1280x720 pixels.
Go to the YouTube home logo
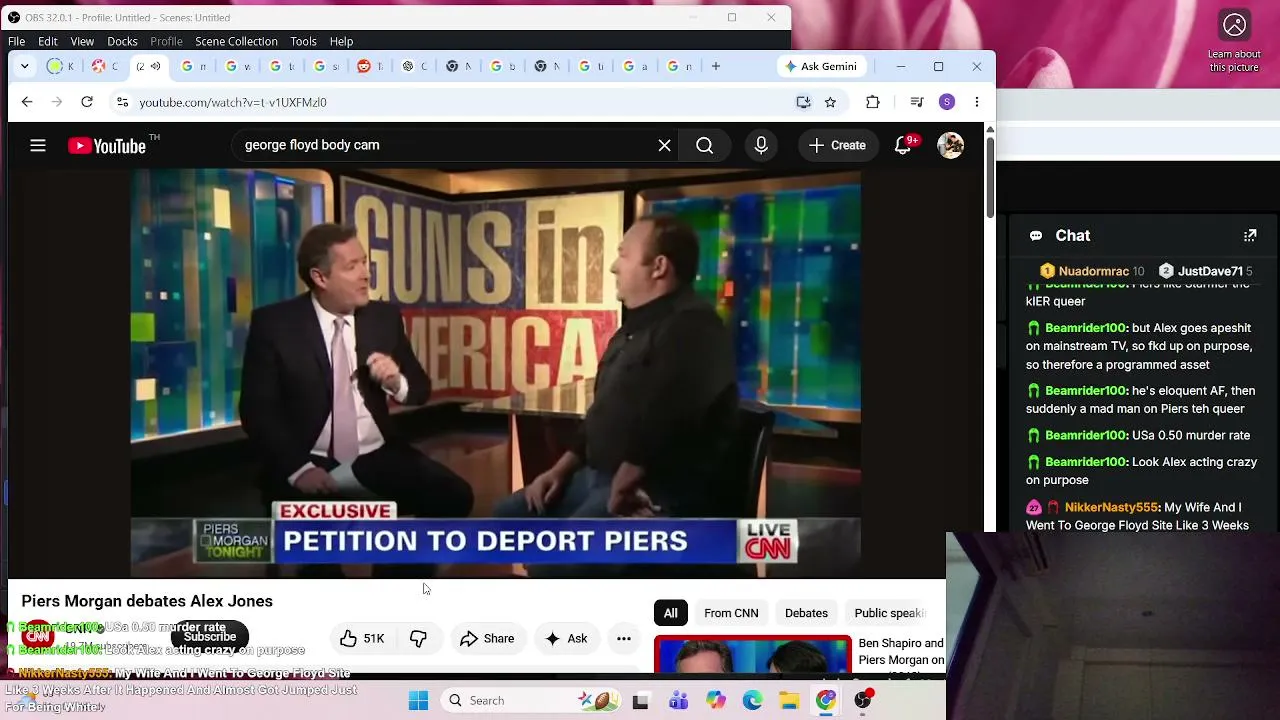click(x=107, y=146)
